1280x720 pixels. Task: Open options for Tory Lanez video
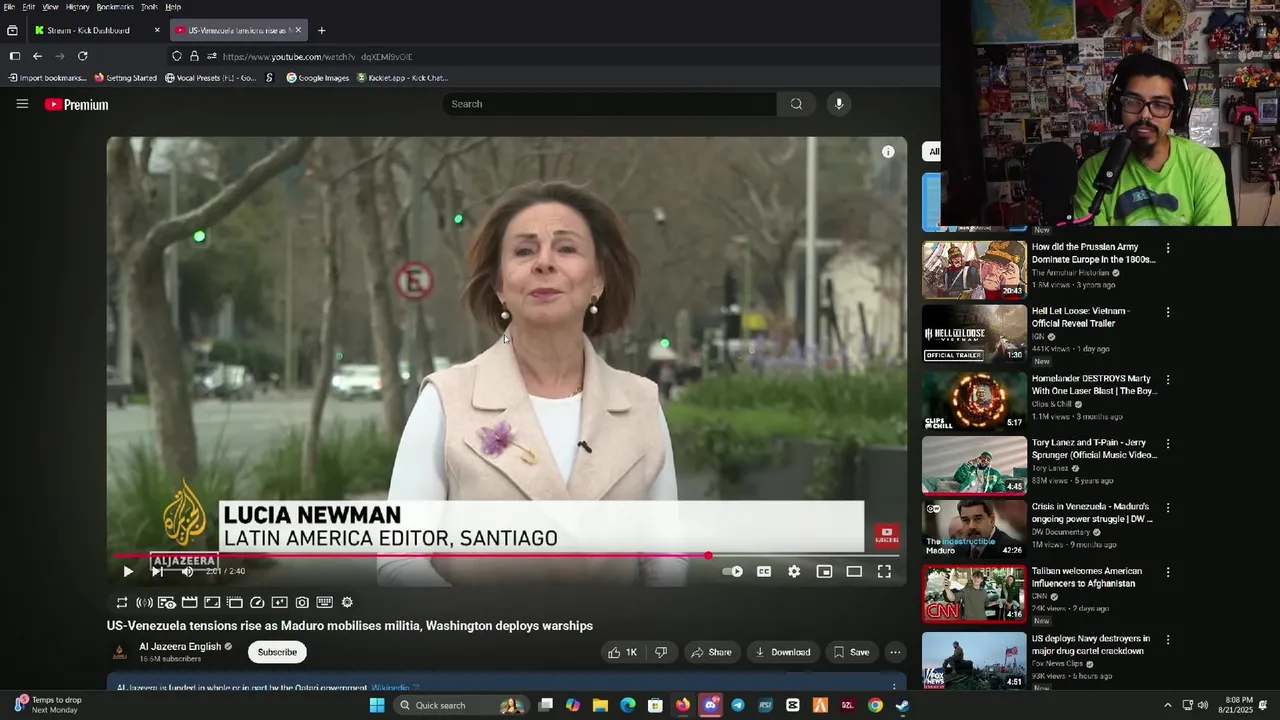point(1167,444)
